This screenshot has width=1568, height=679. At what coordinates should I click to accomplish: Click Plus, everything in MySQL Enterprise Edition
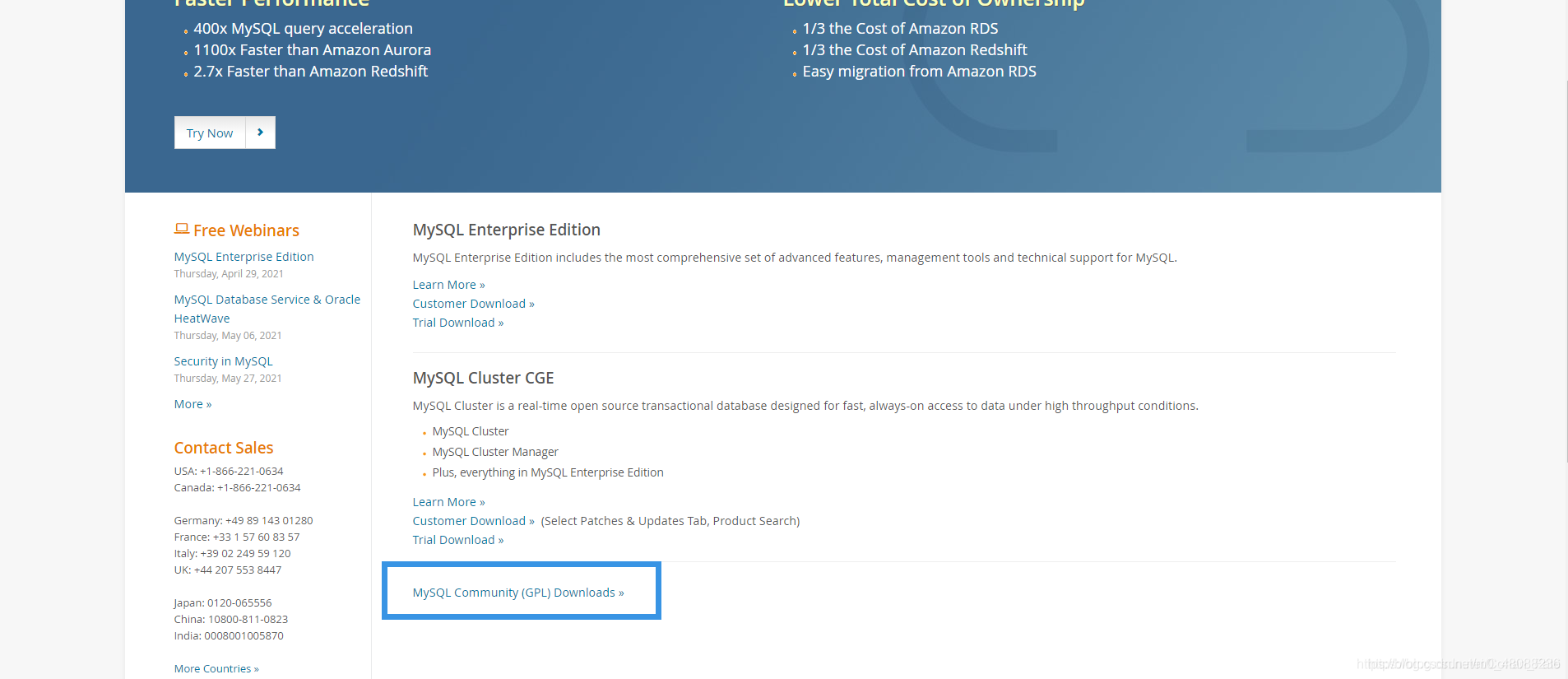click(548, 472)
